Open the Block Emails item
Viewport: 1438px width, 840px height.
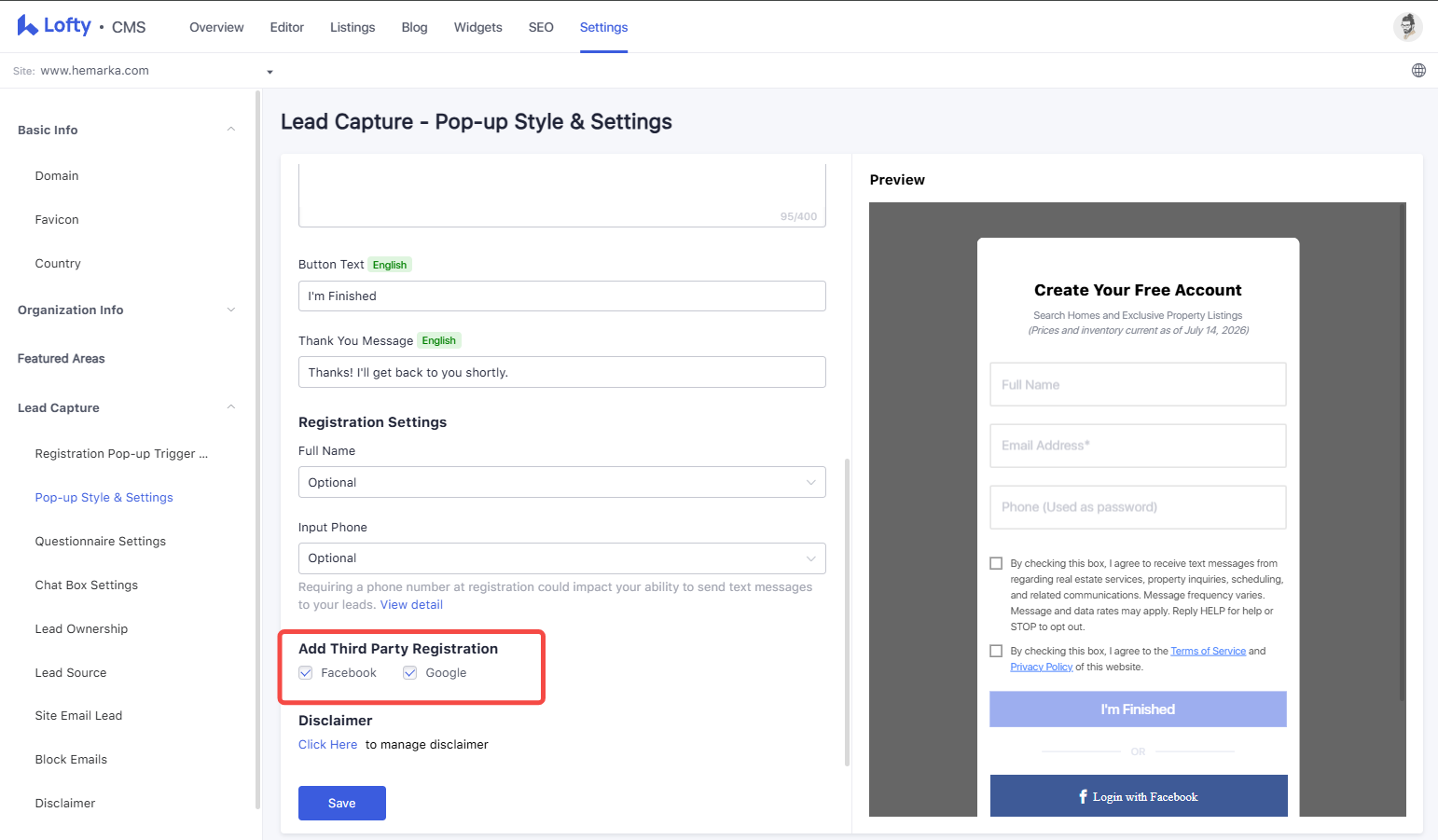tap(71, 760)
